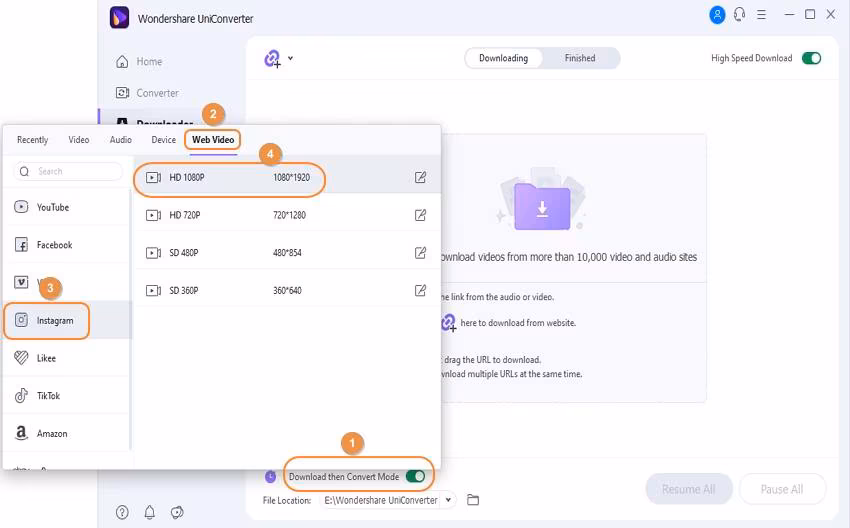Click the Instagram camera icon
The height and width of the screenshot is (528, 850).
coord(21,320)
